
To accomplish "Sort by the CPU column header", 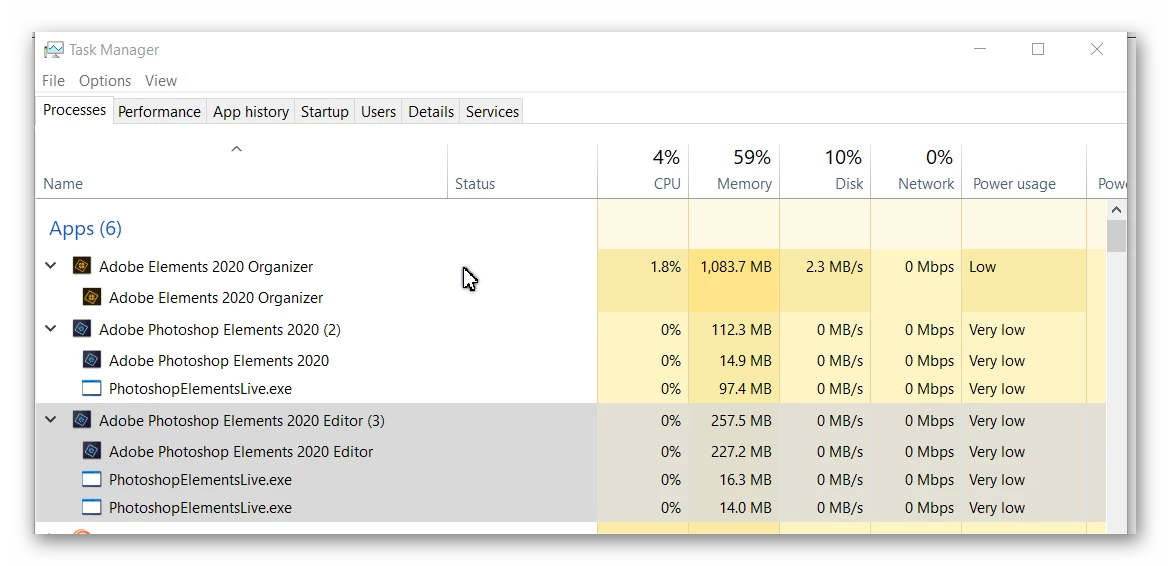I will click(643, 171).
